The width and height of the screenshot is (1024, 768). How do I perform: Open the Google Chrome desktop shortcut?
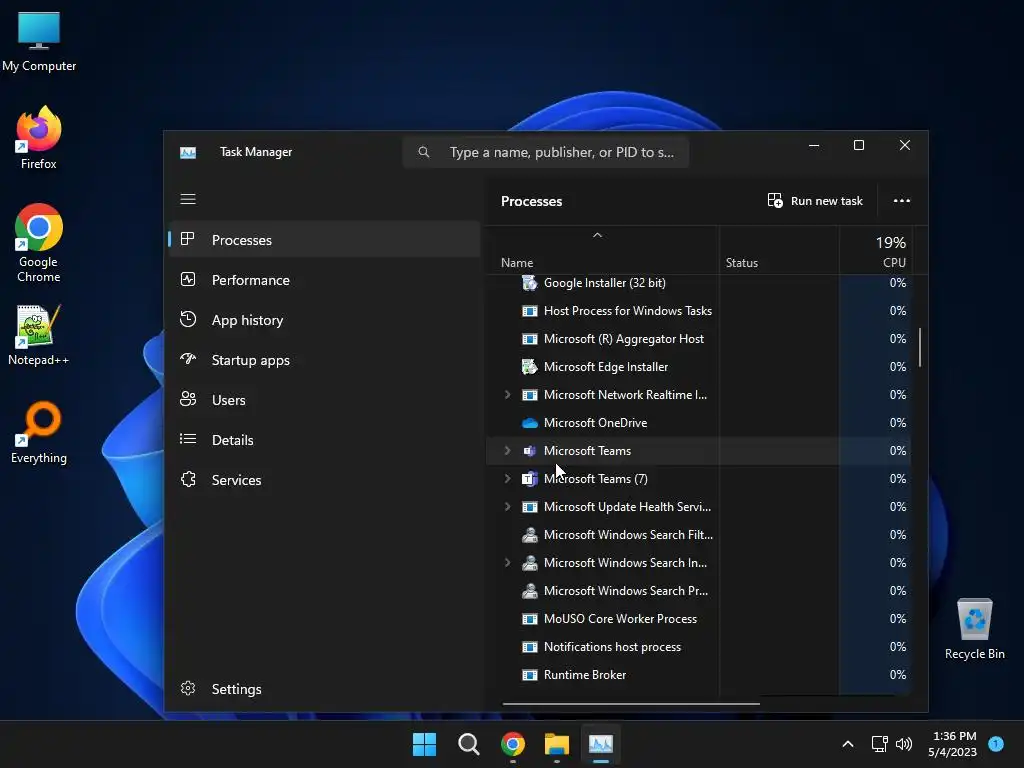coord(39,243)
